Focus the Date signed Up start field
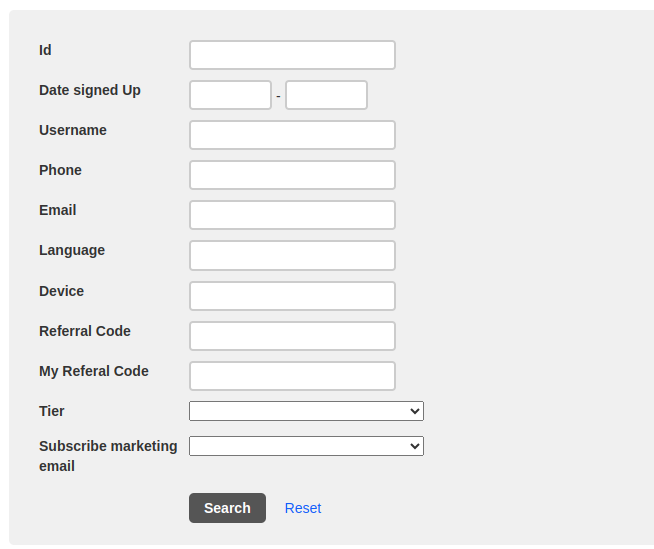Screen dimensions: 654x549 (x=230, y=95)
